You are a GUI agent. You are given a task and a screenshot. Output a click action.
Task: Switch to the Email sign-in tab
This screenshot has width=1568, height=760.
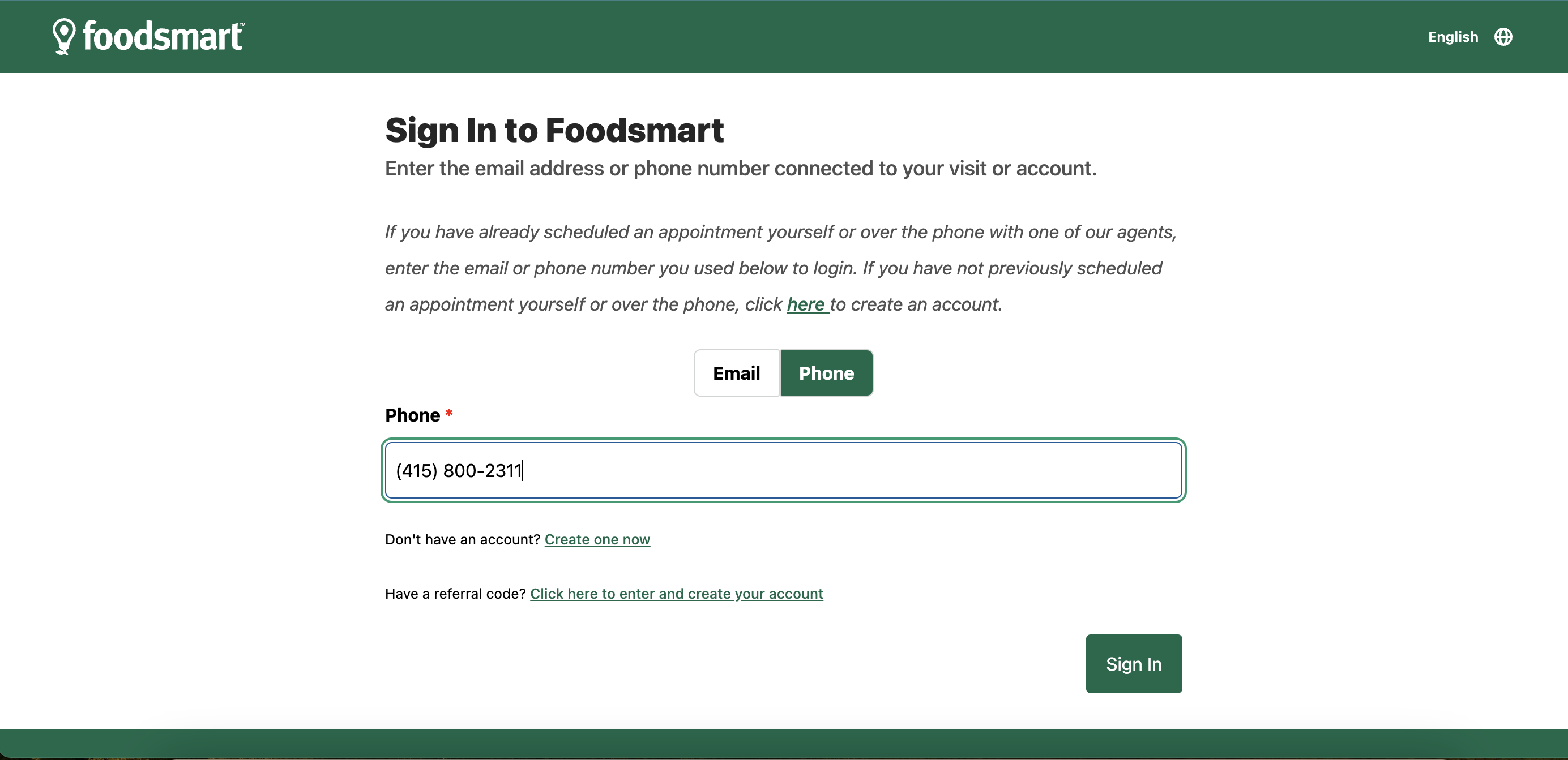[736, 373]
